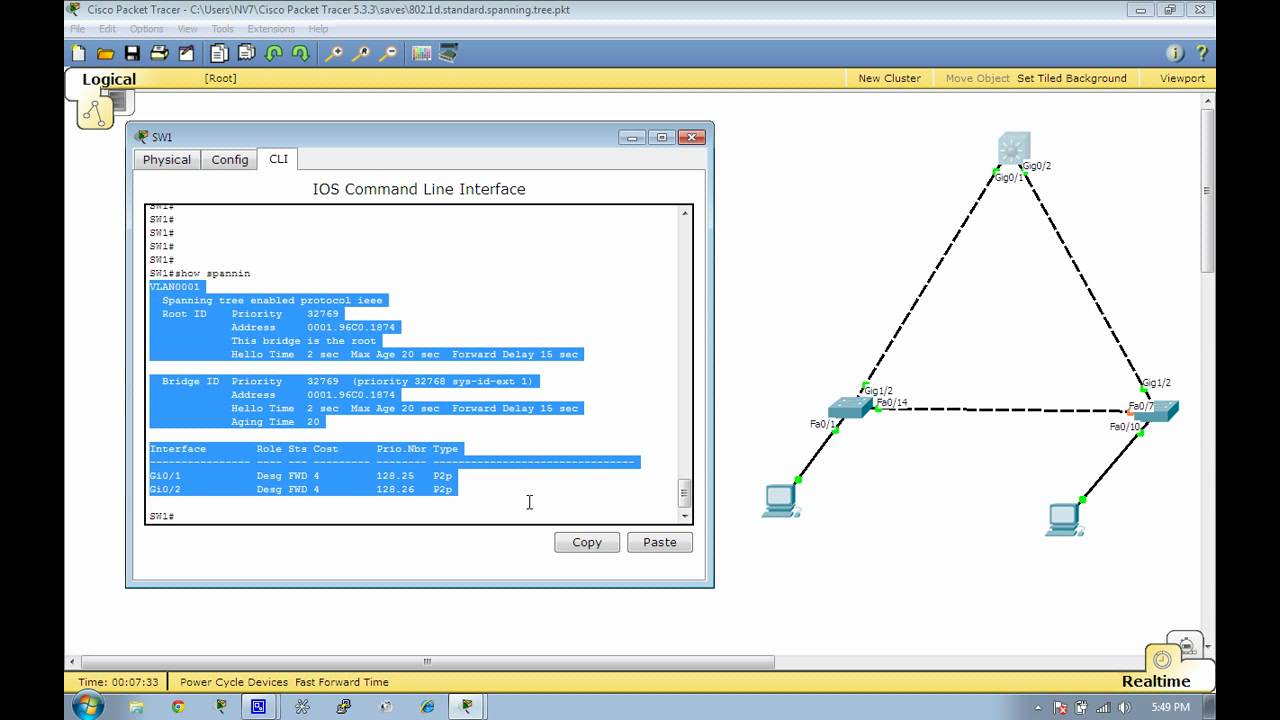Launch the Activity Wizard icon

click(186, 53)
